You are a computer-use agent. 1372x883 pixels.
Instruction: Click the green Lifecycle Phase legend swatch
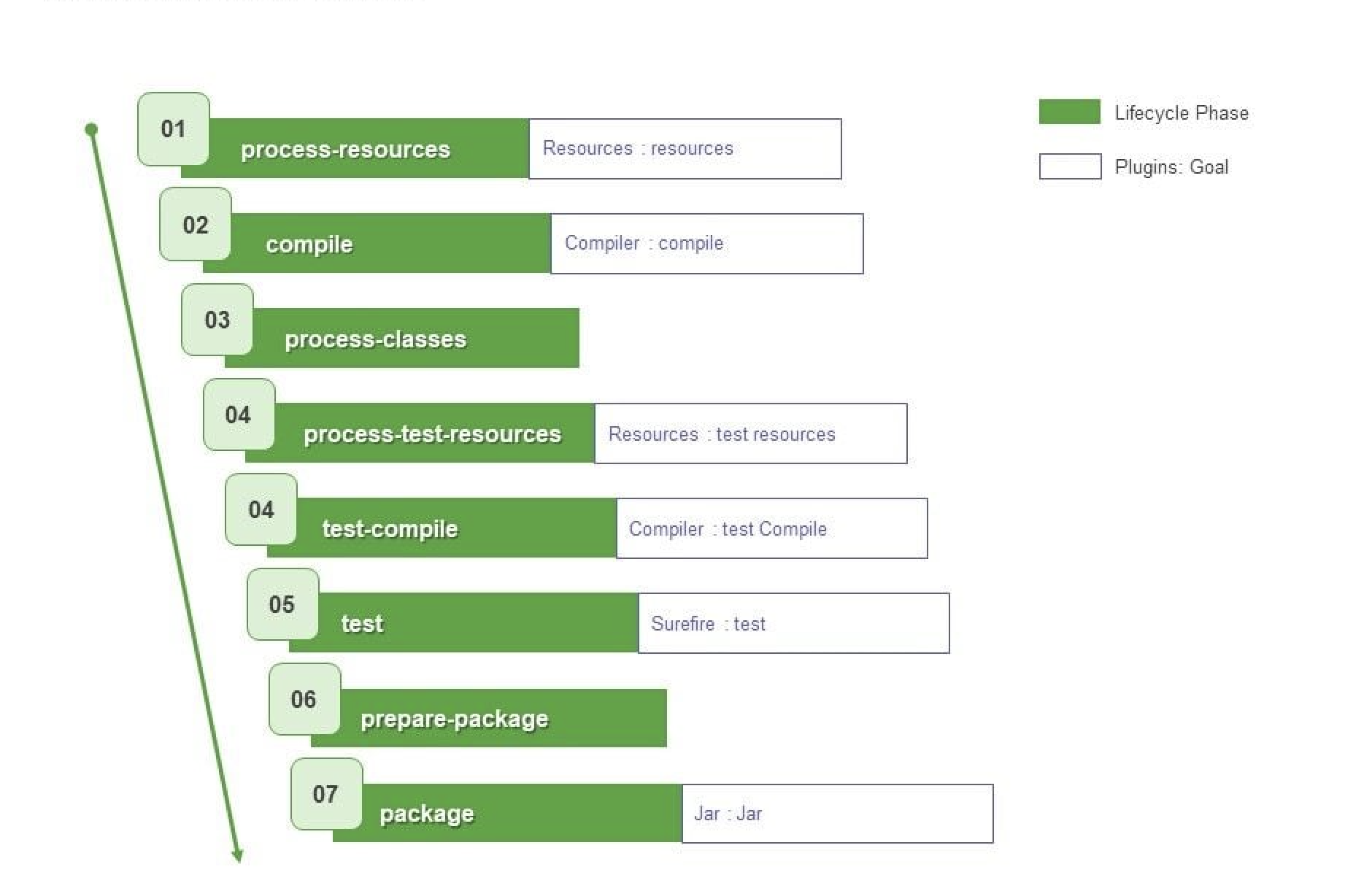point(1070,112)
